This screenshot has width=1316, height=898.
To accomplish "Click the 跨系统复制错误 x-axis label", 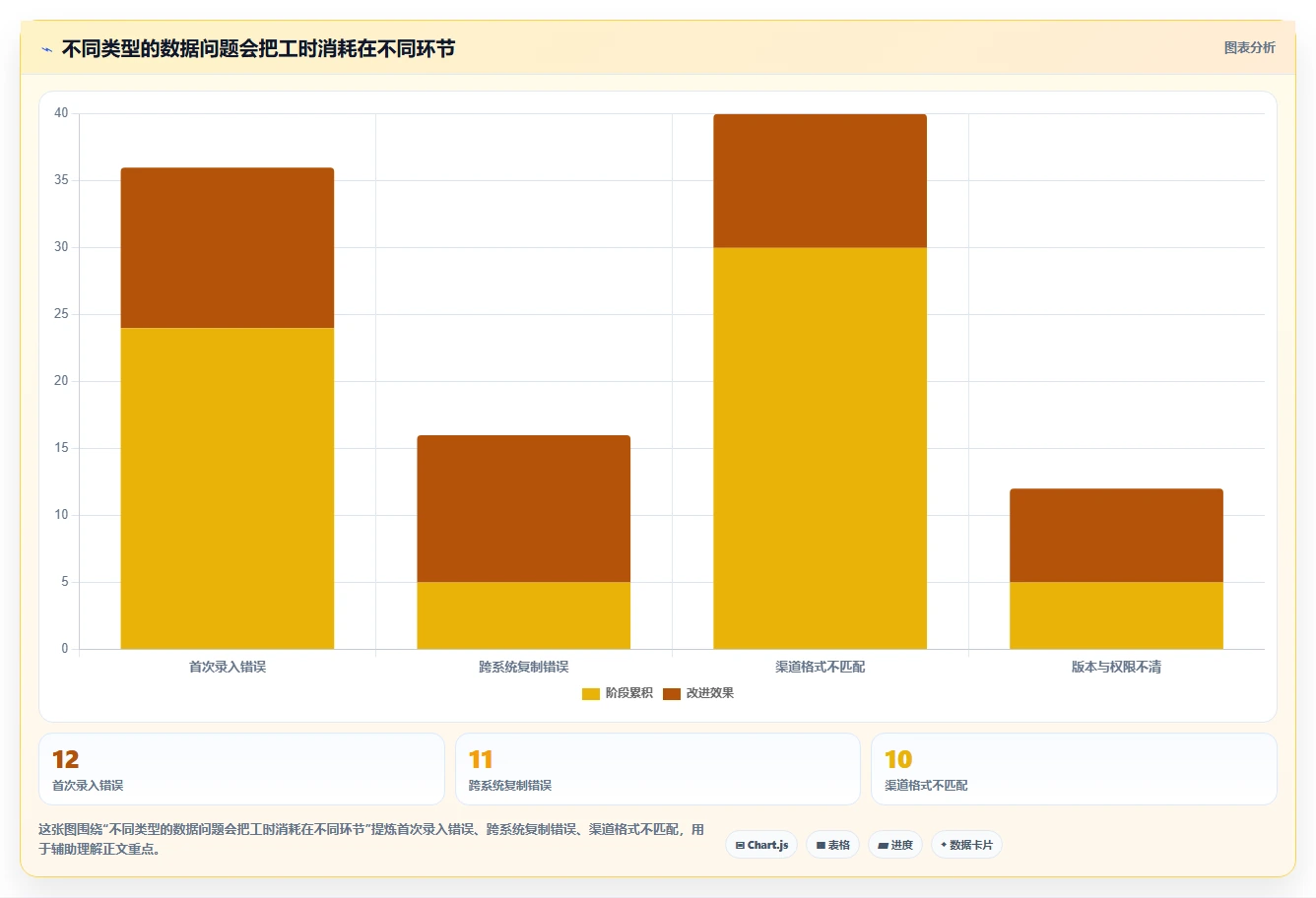I will click(x=524, y=667).
